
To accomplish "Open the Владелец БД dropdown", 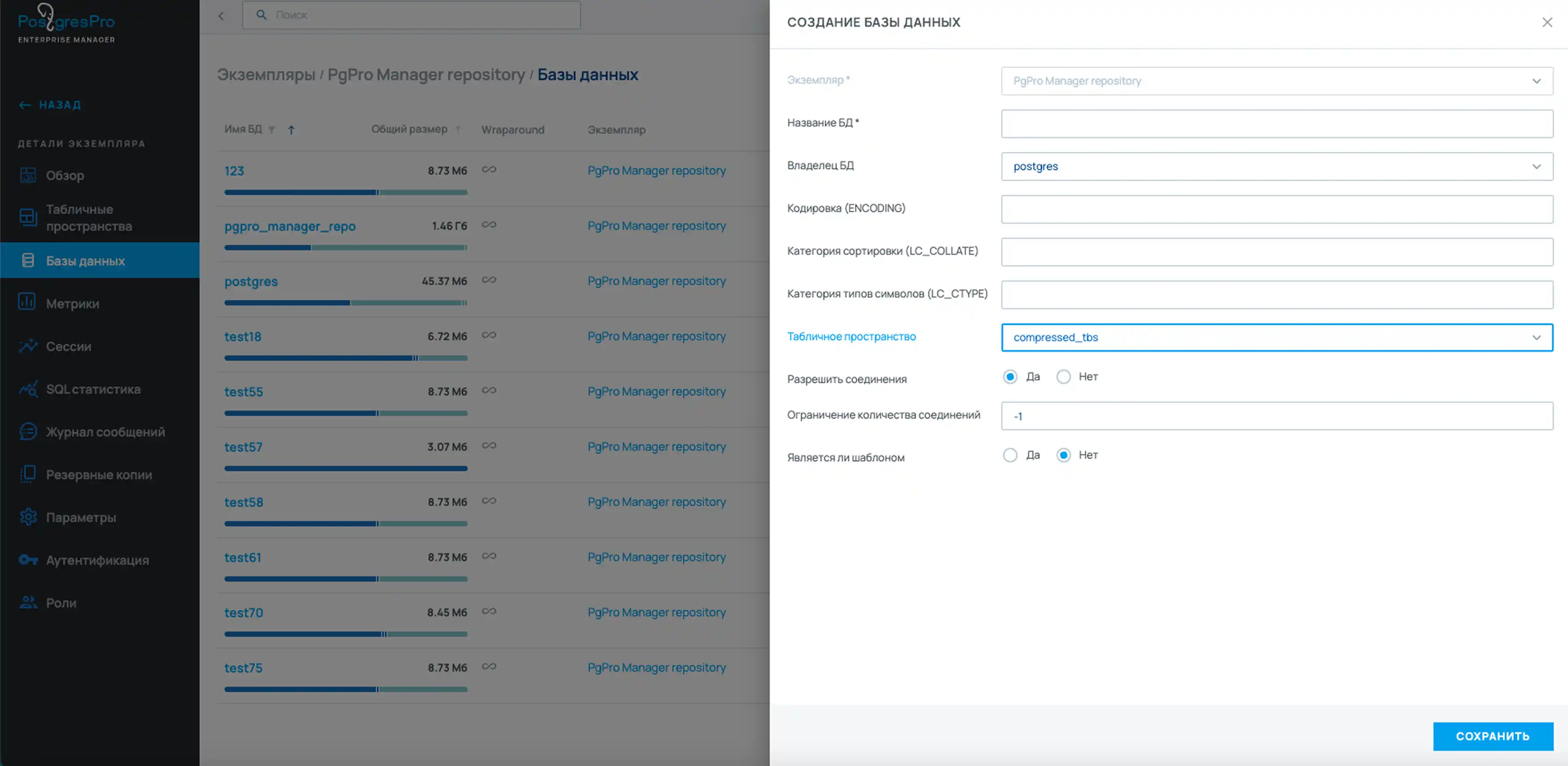I will (1276, 167).
